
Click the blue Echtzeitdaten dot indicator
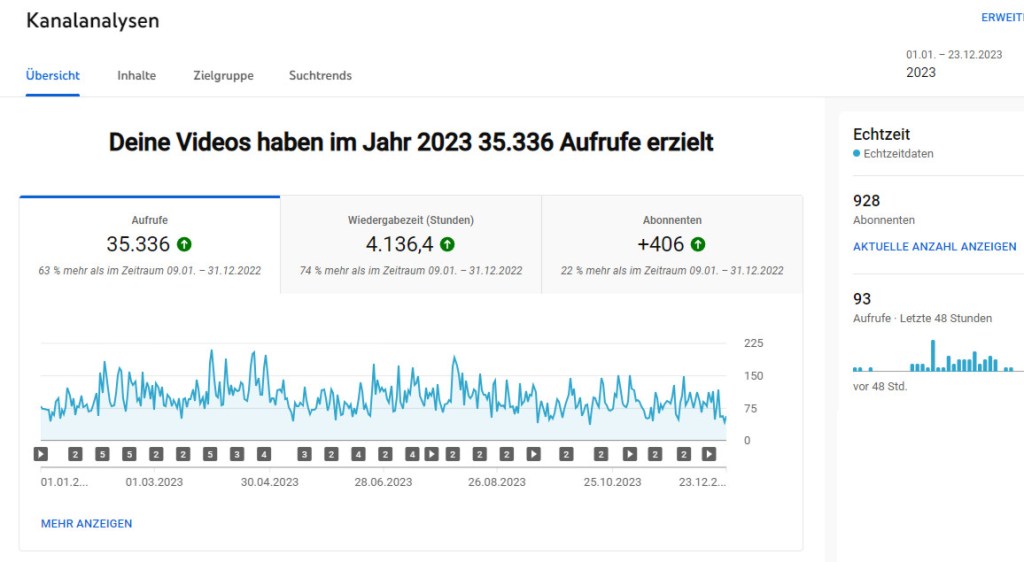coord(857,154)
